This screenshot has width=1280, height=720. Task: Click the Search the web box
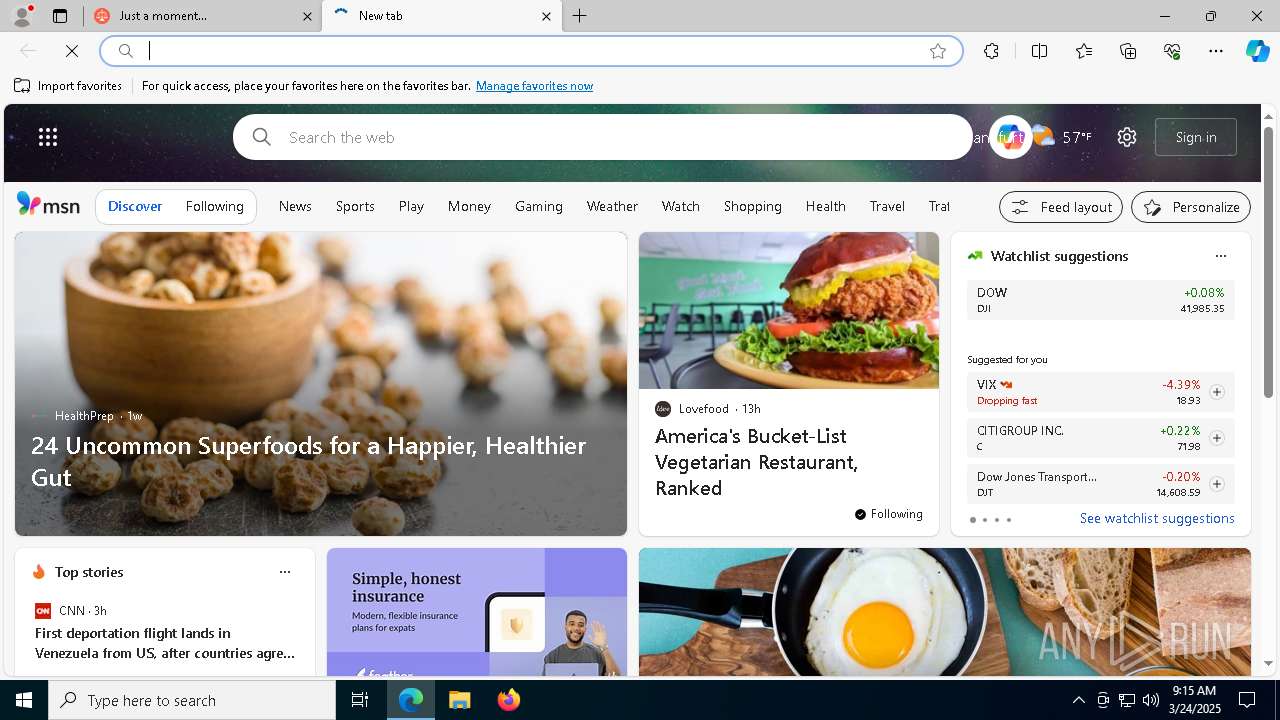(603, 137)
